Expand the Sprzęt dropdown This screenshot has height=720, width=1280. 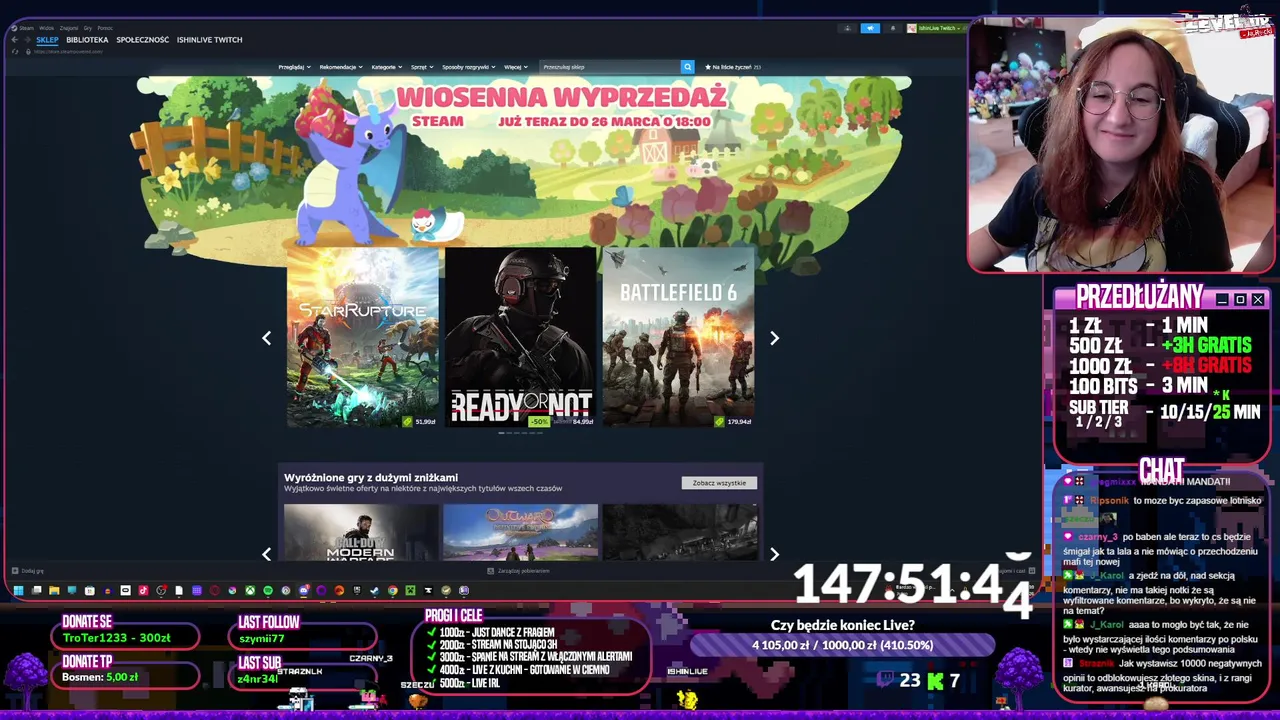(x=422, y=67)
